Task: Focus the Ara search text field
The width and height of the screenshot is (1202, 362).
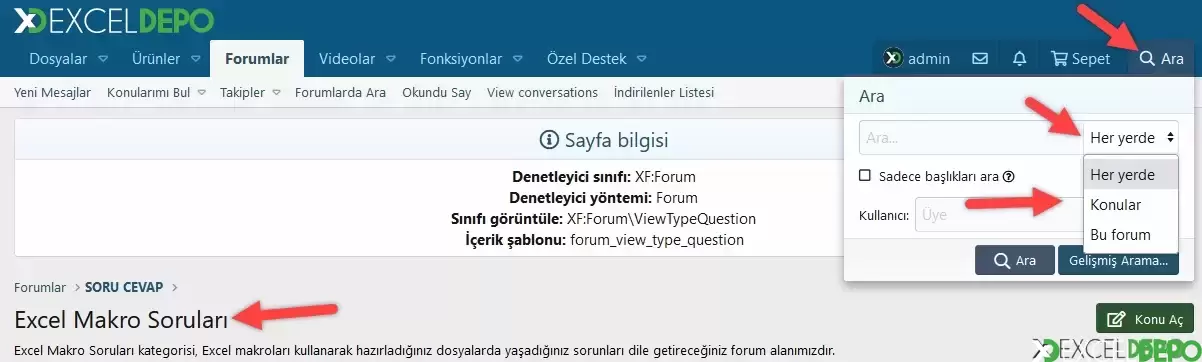Action: [971, 137]
